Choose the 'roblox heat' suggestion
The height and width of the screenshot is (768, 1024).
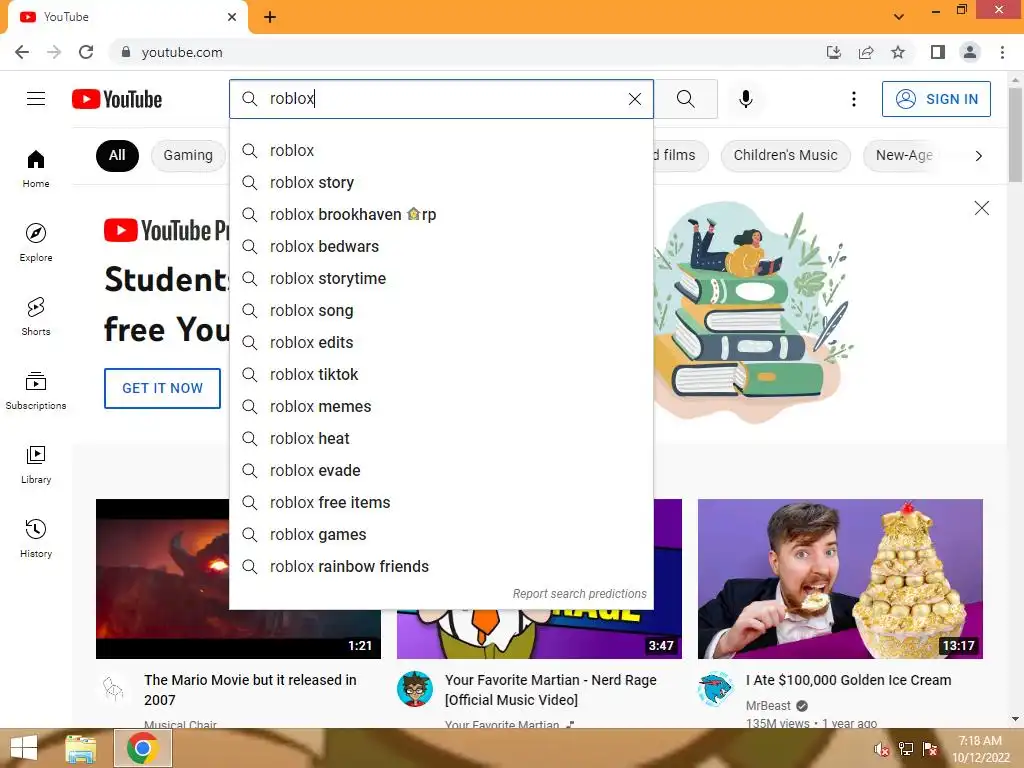click(x=441, y=439)
